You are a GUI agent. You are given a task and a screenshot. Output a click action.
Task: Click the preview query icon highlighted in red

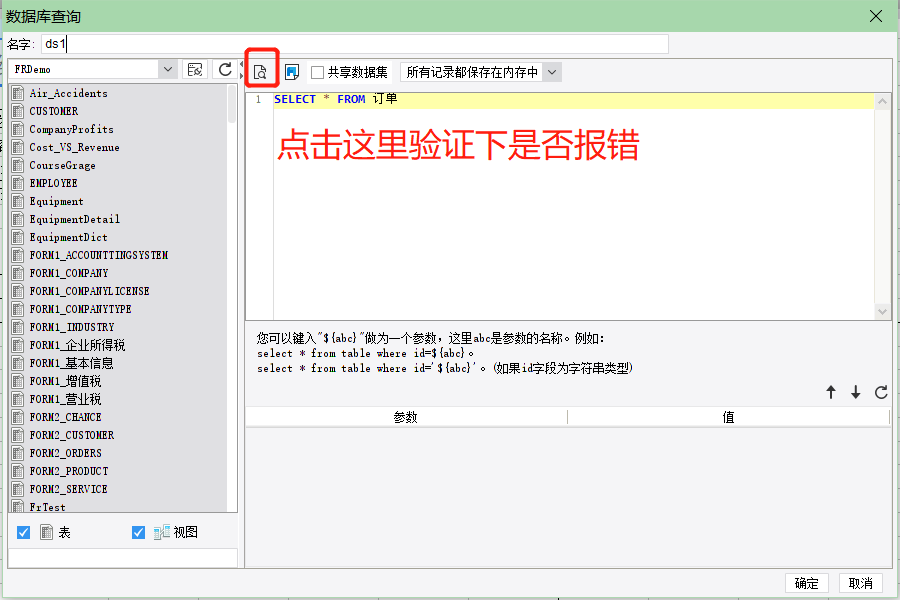pos(260,72)
